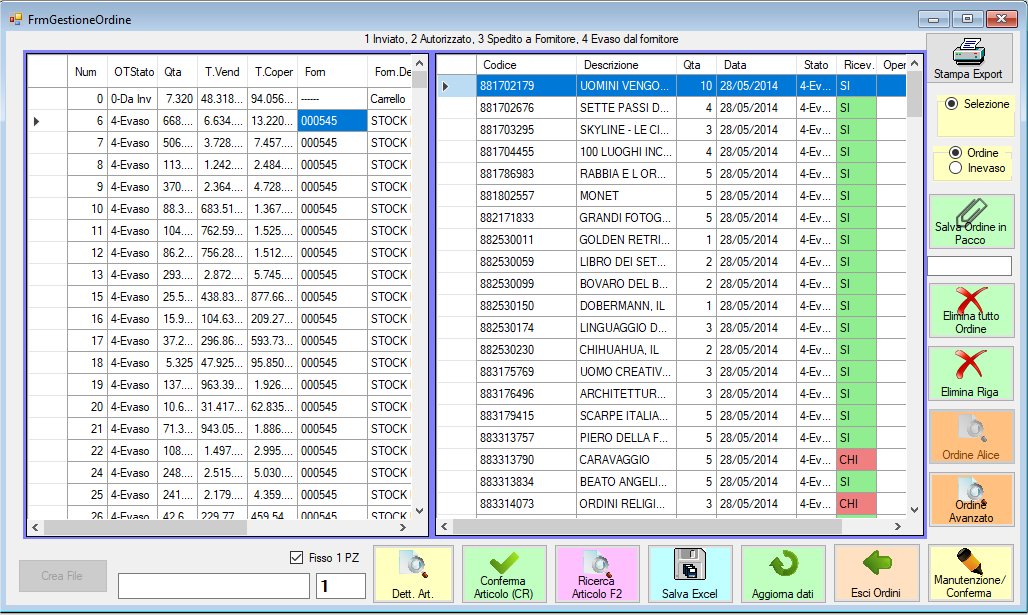Click Salva Excel floppy disk button

pyautogui.click(x=690, y=574)
